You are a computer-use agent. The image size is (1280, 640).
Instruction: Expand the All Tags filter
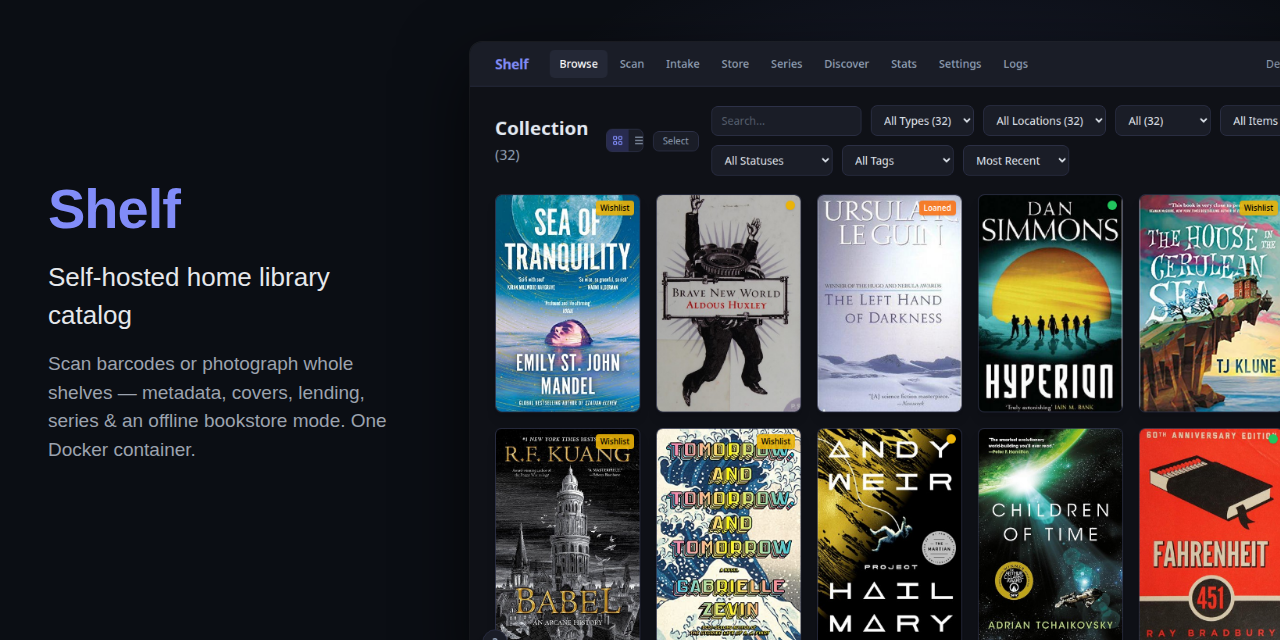(898, 161)
